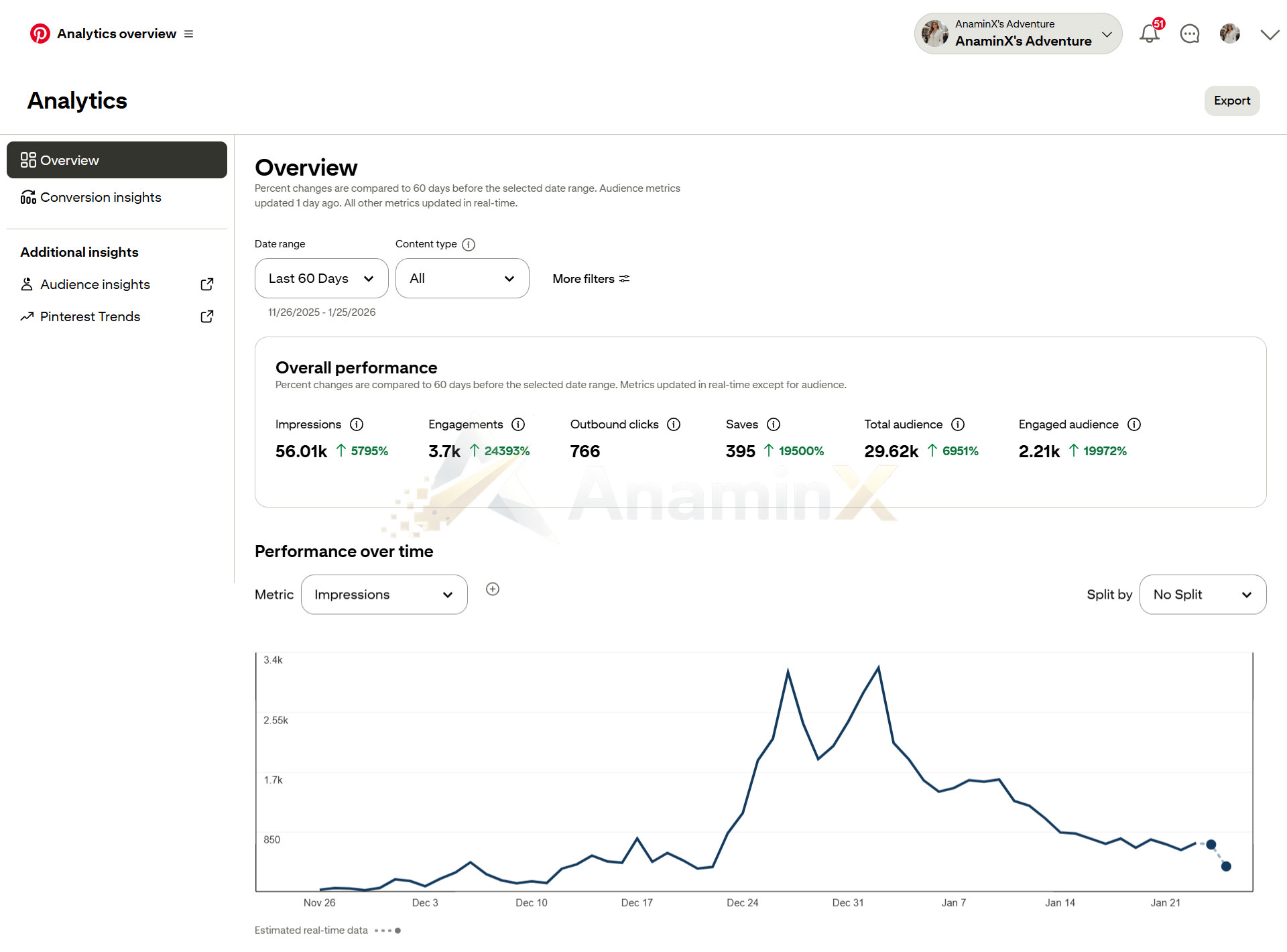Expand the Last 60 Days dropdown
The image size is (1287, 952).
point(322,278)
